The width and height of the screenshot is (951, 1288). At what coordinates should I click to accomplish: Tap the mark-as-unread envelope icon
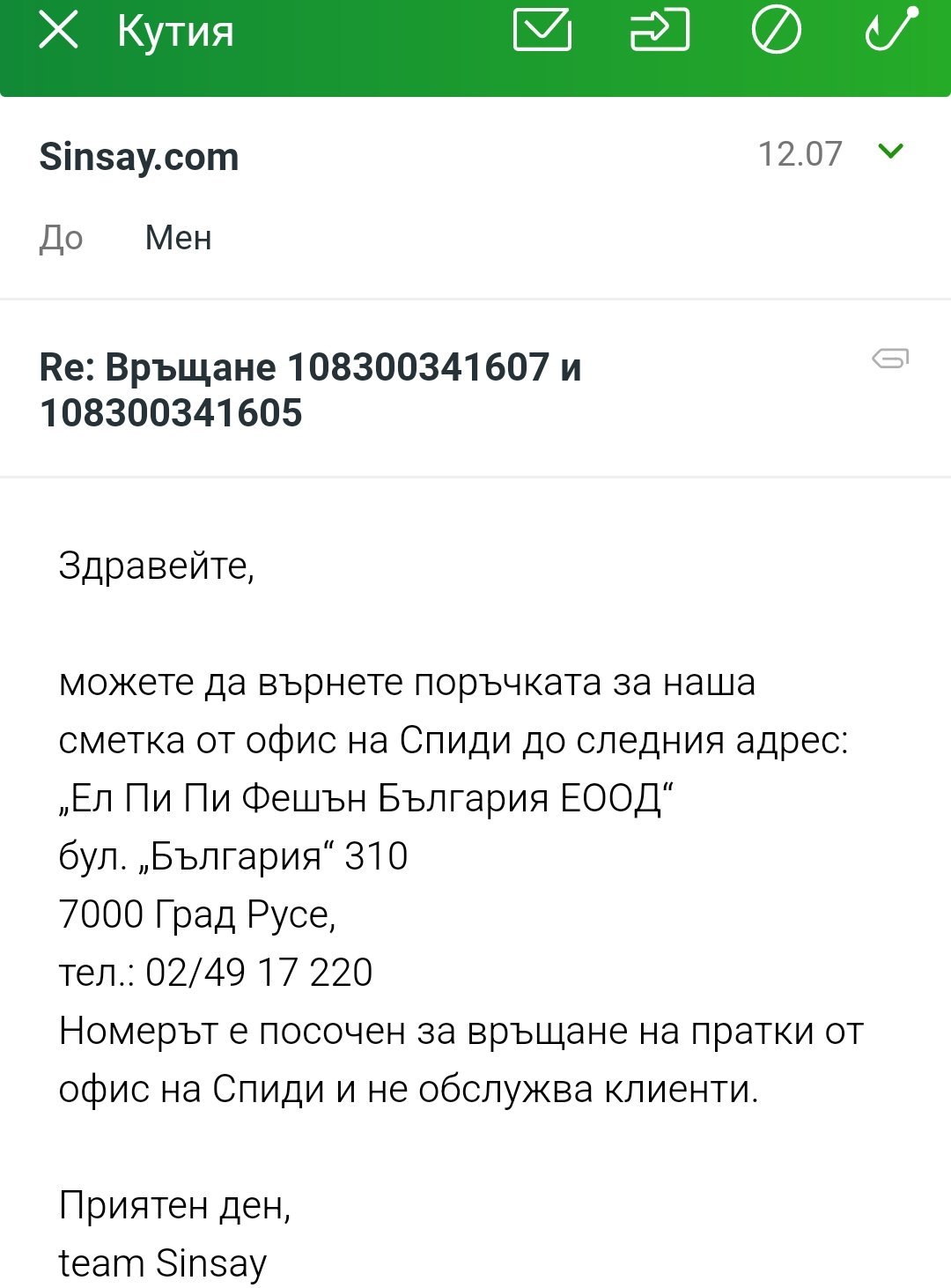click(x=542, y=32)
